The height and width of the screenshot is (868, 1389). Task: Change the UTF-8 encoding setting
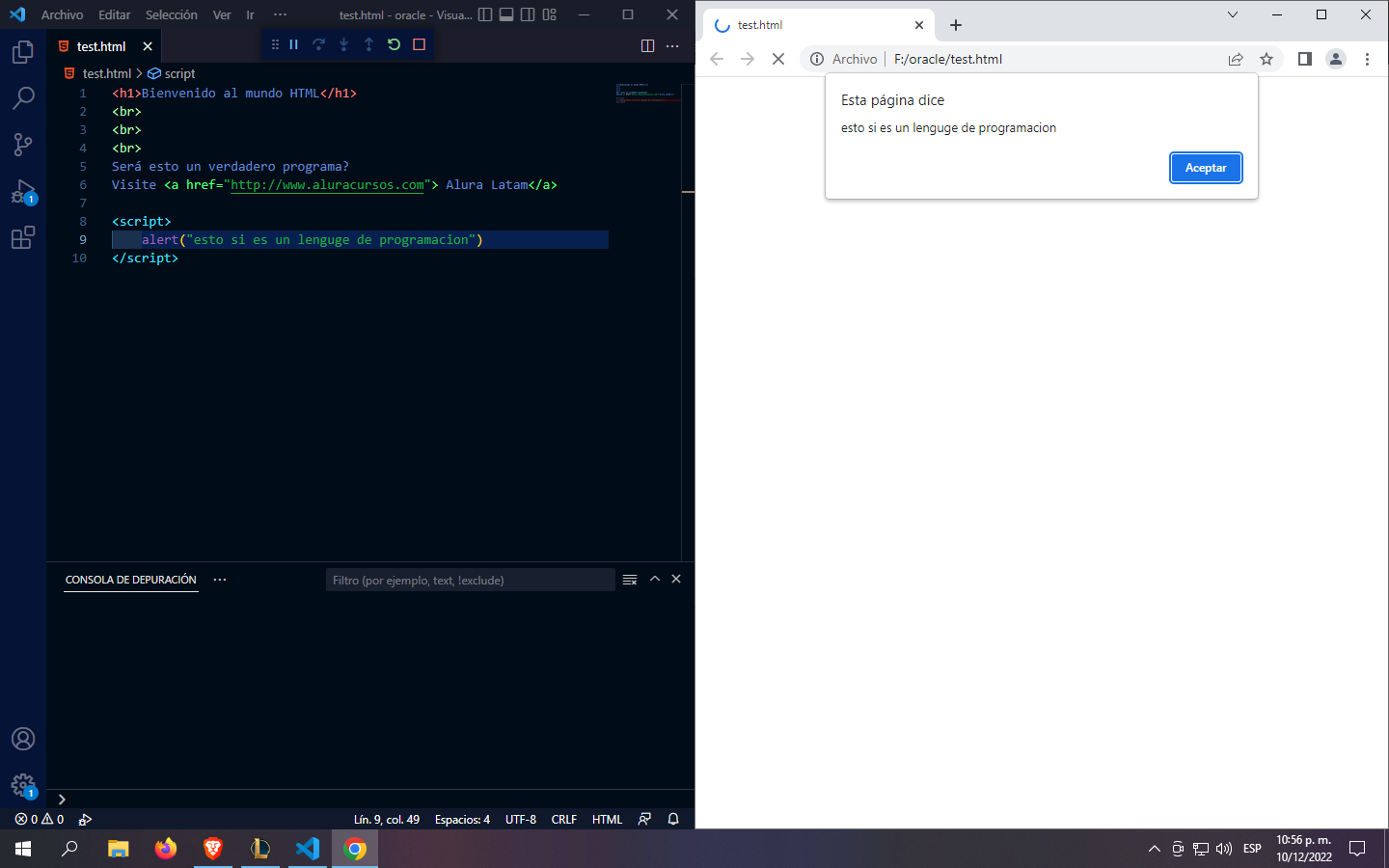(521, 819)
